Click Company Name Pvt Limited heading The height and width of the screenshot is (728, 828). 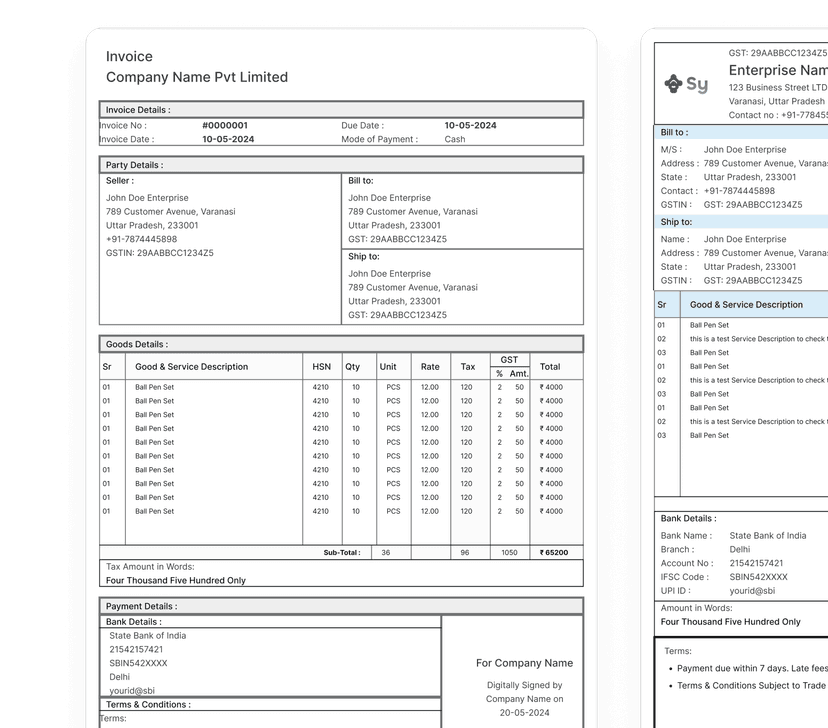(197, 77)
